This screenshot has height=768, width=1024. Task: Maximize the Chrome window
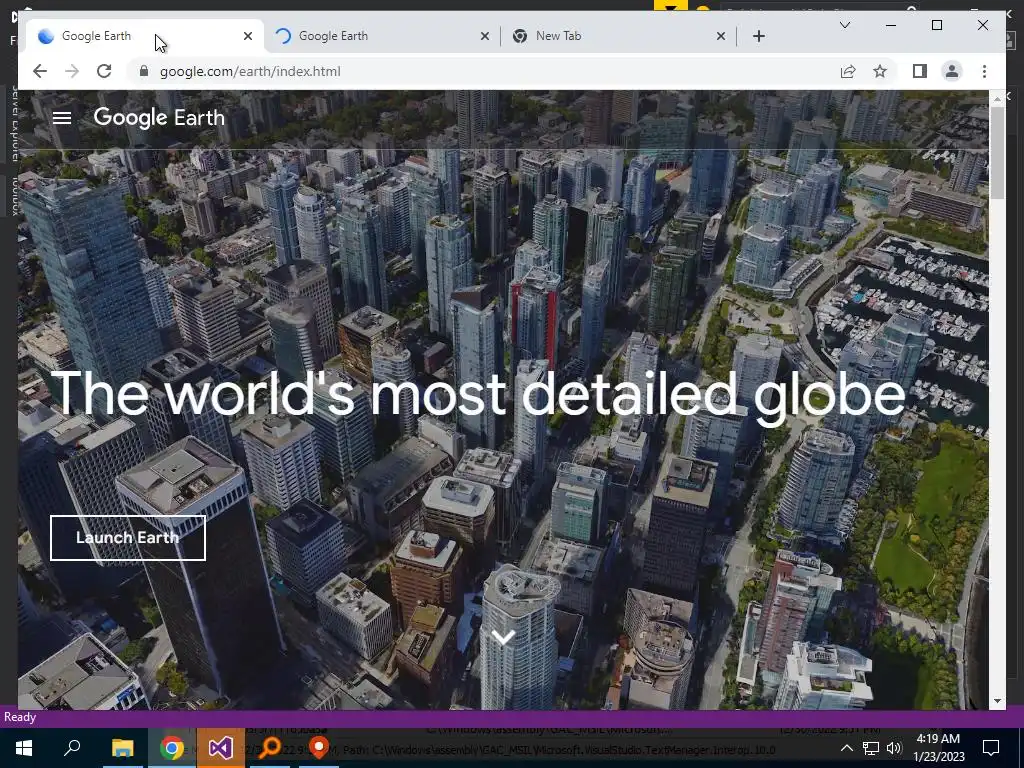click(937, 25)
